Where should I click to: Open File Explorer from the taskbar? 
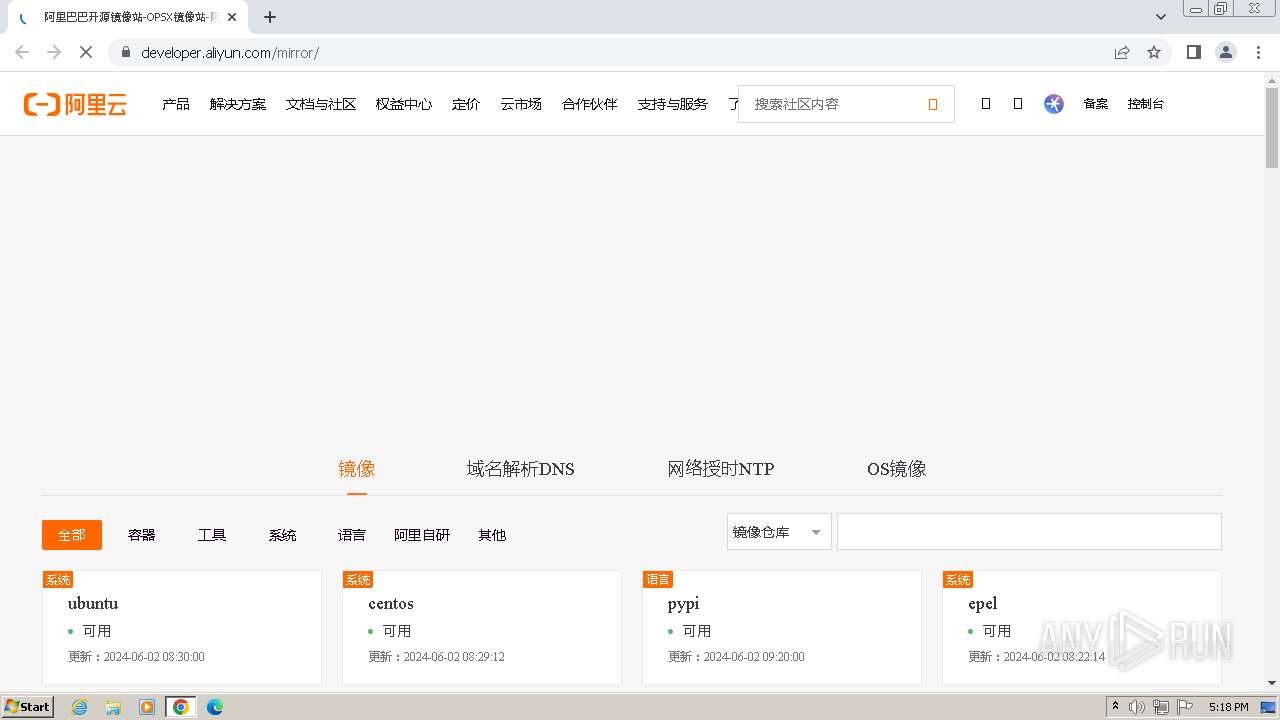[113, 707]
